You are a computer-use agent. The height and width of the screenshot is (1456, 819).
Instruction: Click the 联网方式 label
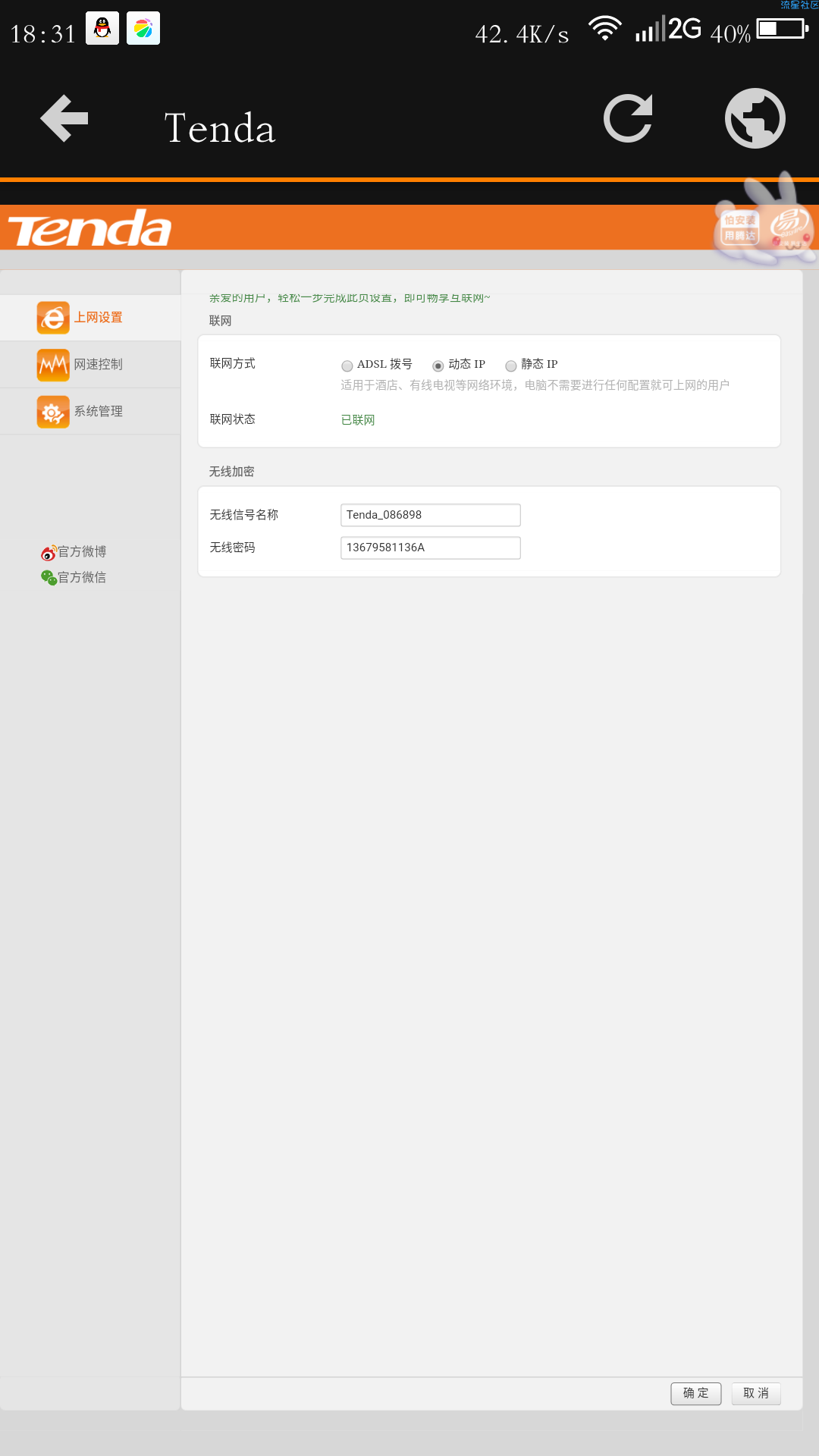(x=232, y=364)
